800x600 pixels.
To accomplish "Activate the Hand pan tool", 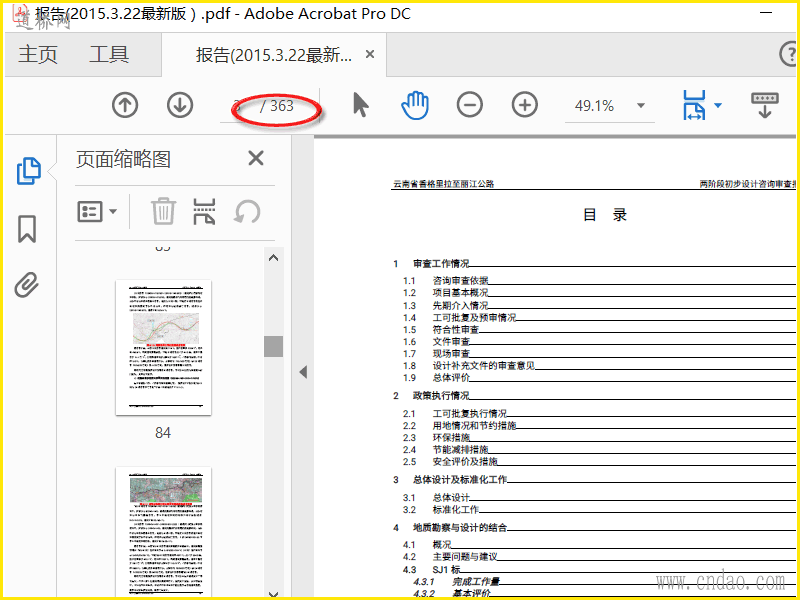I will pyautogui.click(x=415, y=105).
